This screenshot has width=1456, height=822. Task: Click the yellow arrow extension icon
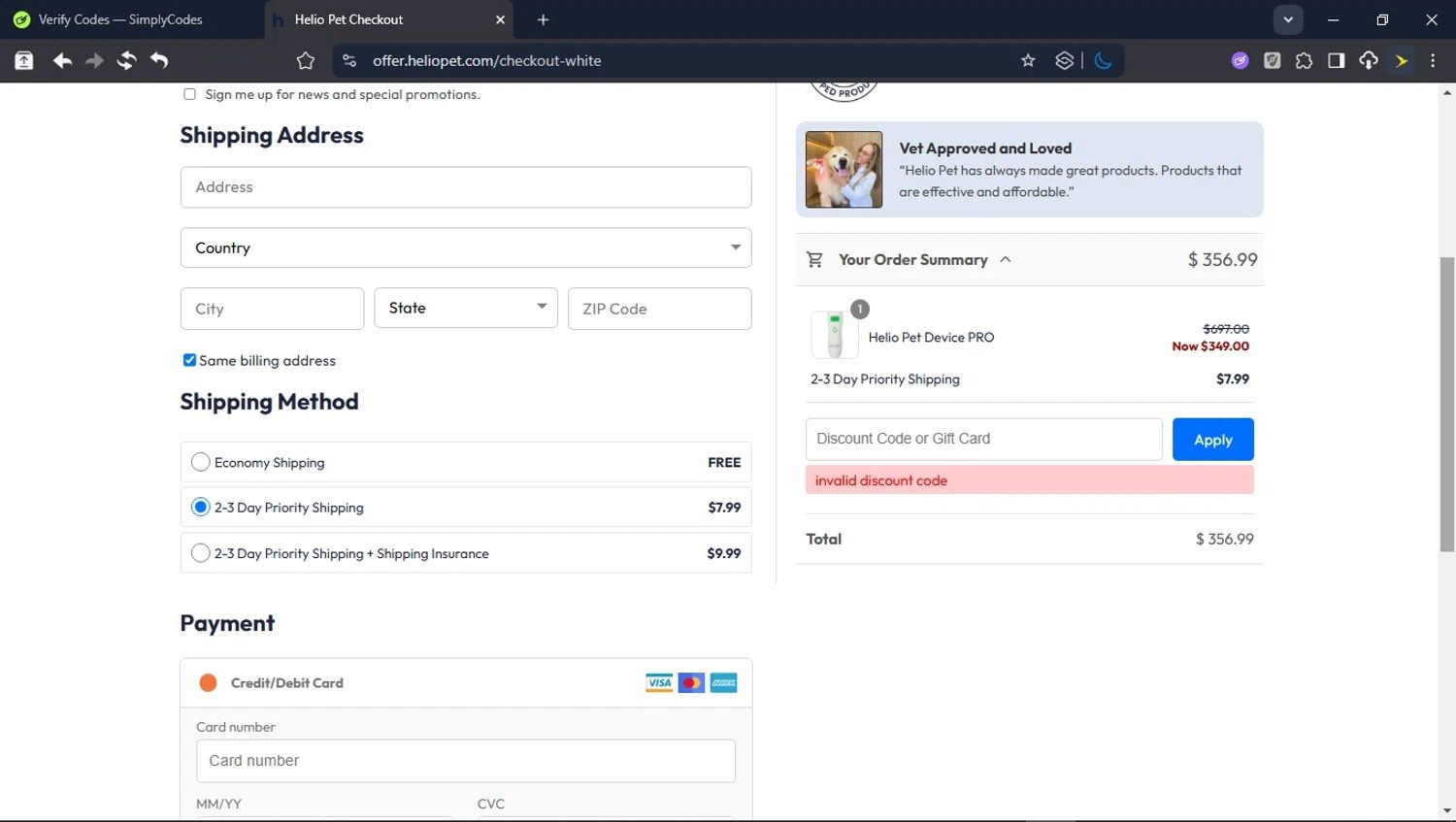(x=1401, y=60)
